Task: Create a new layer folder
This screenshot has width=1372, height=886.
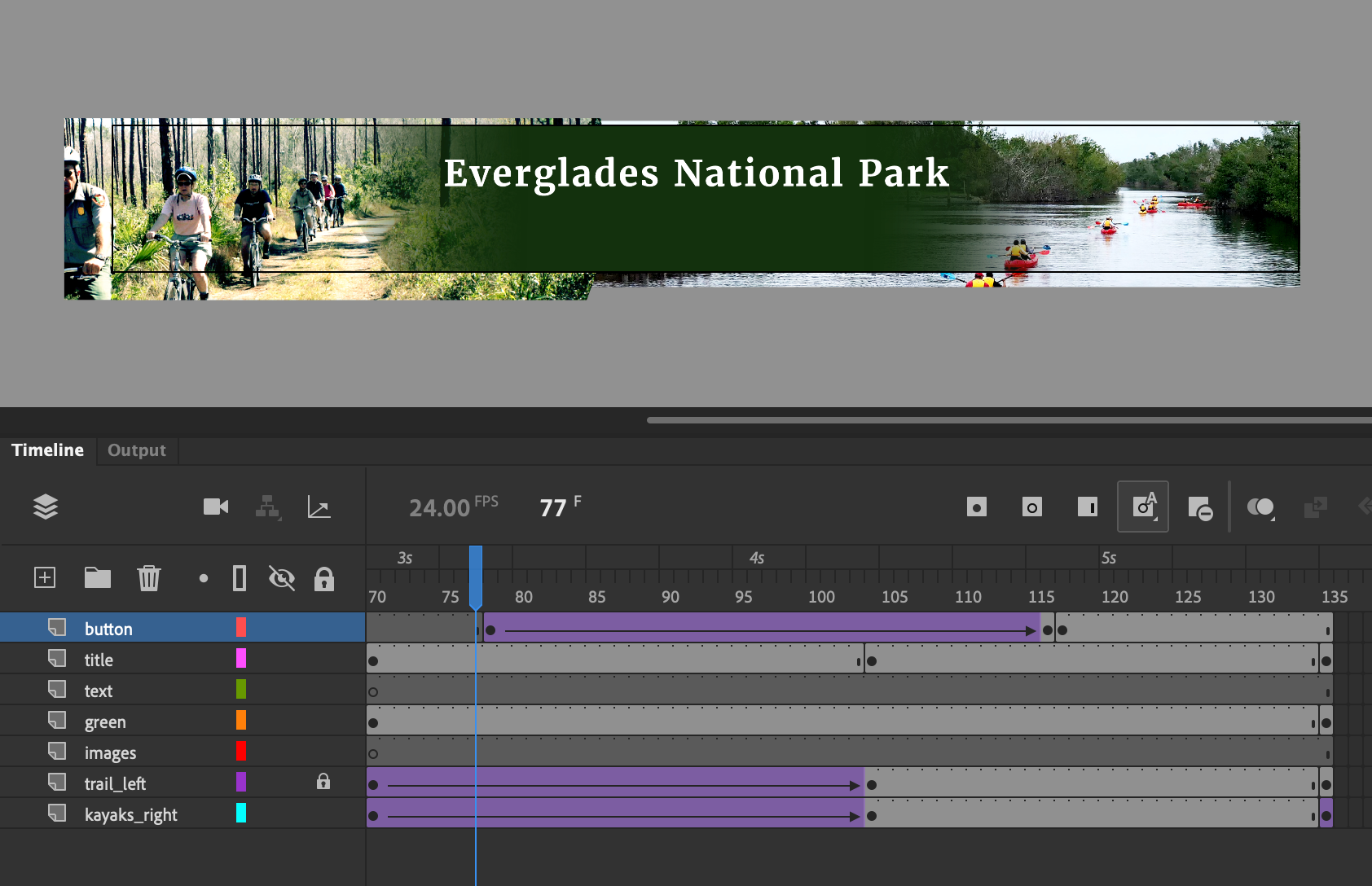Action: (x=98, y=577)
